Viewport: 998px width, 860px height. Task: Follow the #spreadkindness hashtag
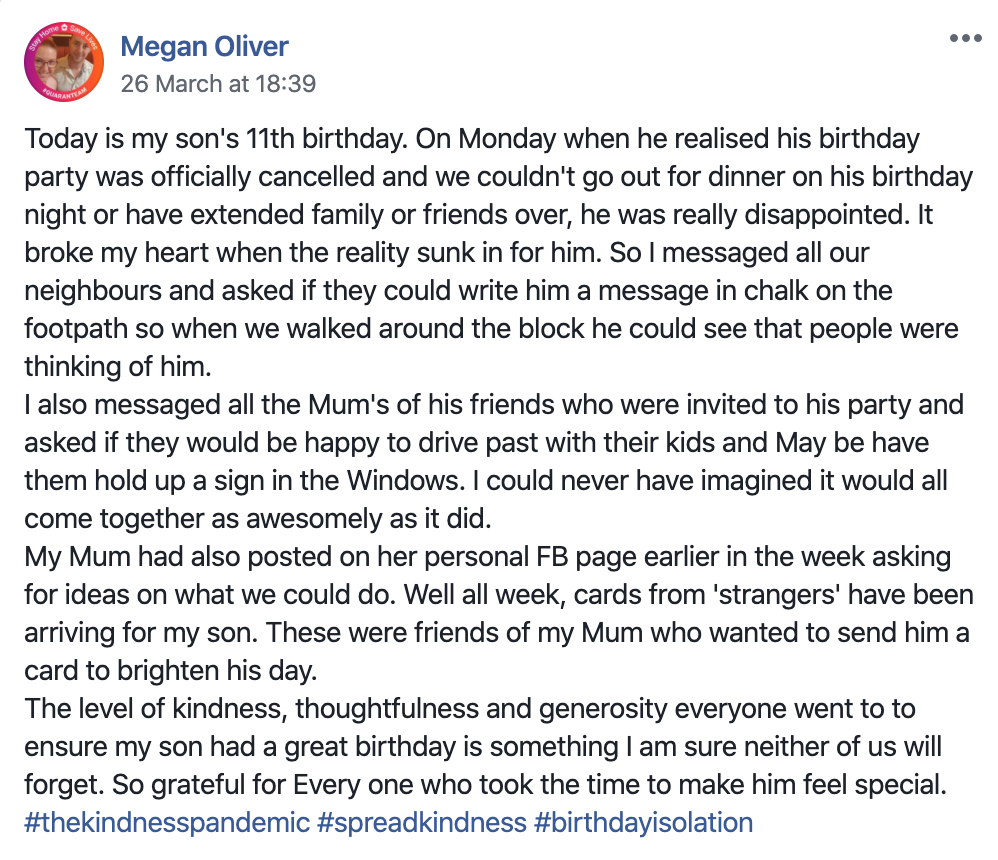pyautogui.click(x=421, y=822)
